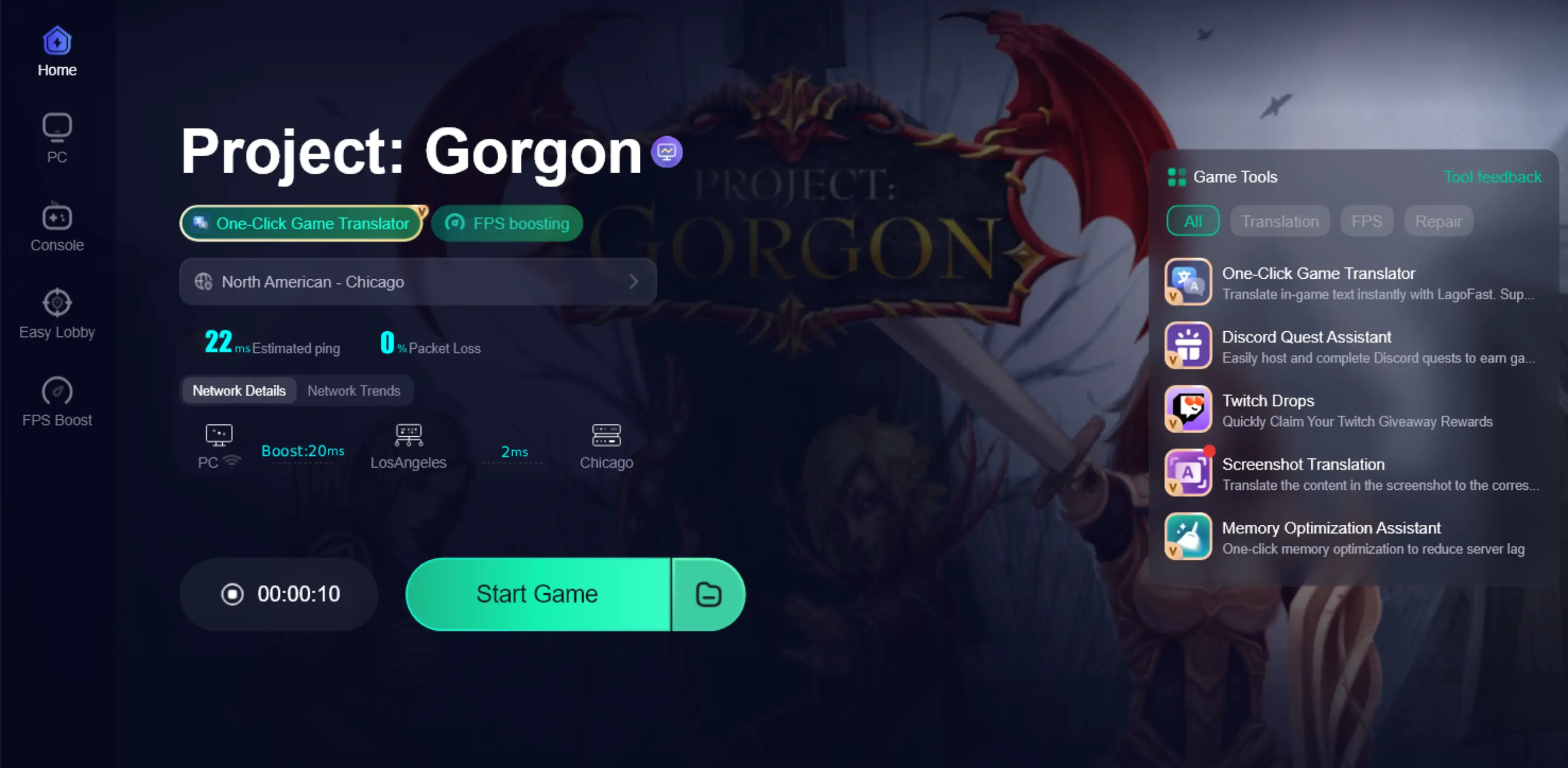The height and width of the screenshot is (768, 1568).
Task: Open the Discord Quest Assistant tool icon
Action: click(1188, 345)
